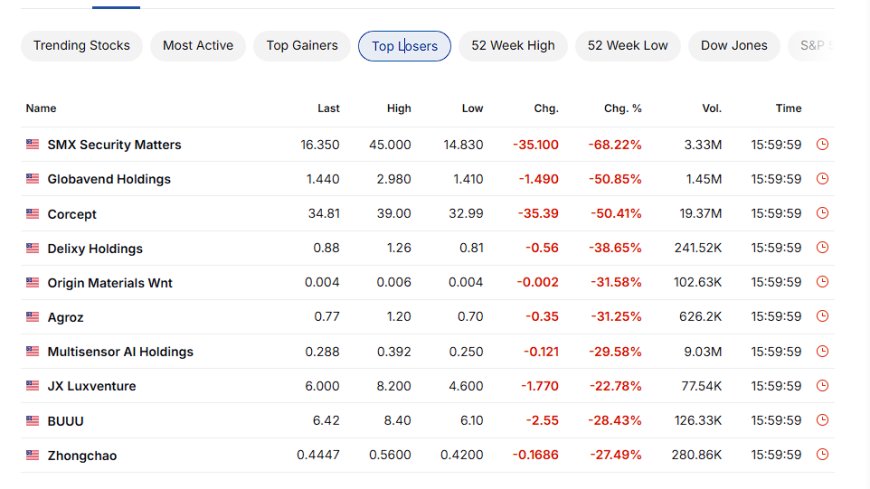The width and height of the screenshot is (870, 489).
Task: Click the Last column header
Action: [x=328, y=108]
